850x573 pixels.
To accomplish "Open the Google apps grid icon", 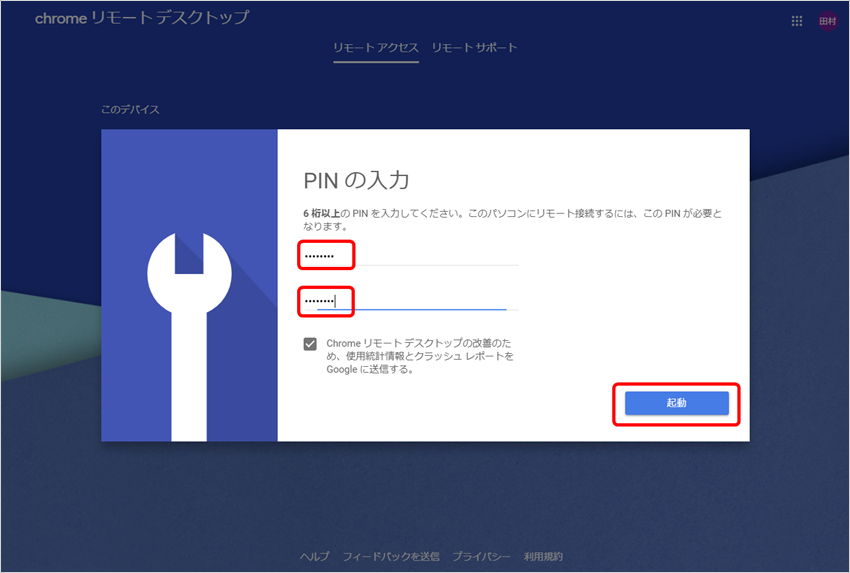I will pyautogui.click(x=796, y=21).
